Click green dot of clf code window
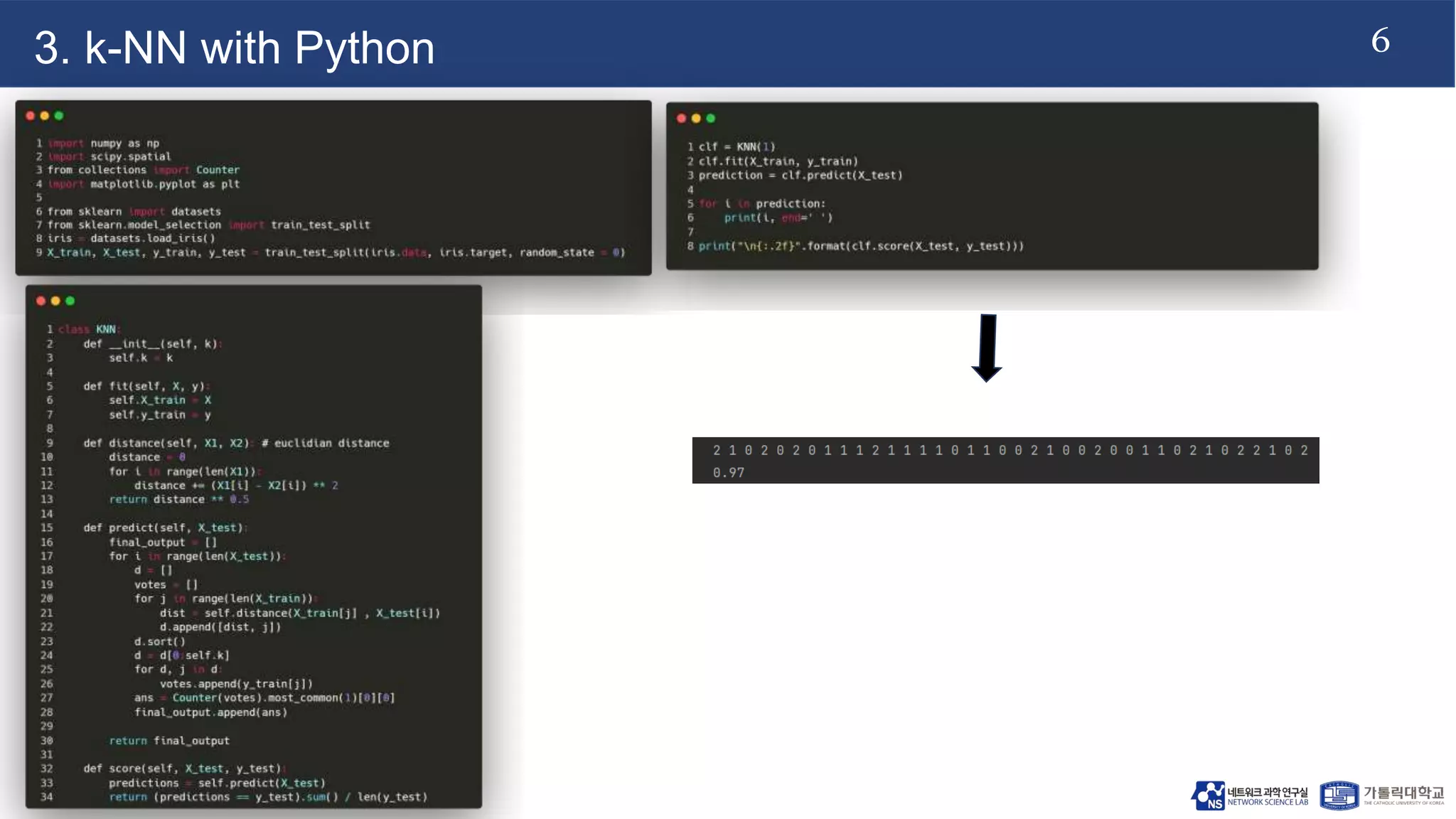1456x819 pixels. point(710,119)
